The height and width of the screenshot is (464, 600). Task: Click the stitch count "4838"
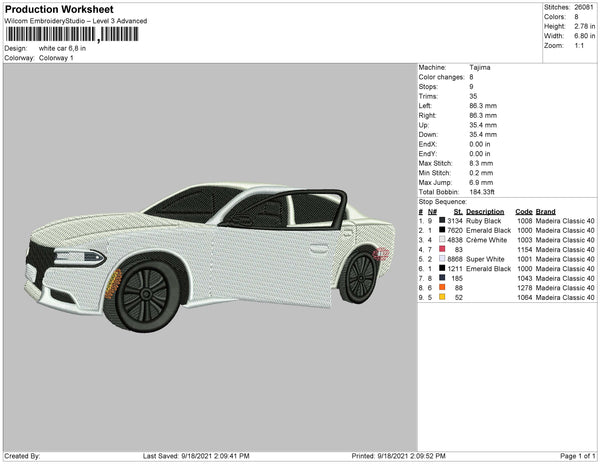[455, 240]
